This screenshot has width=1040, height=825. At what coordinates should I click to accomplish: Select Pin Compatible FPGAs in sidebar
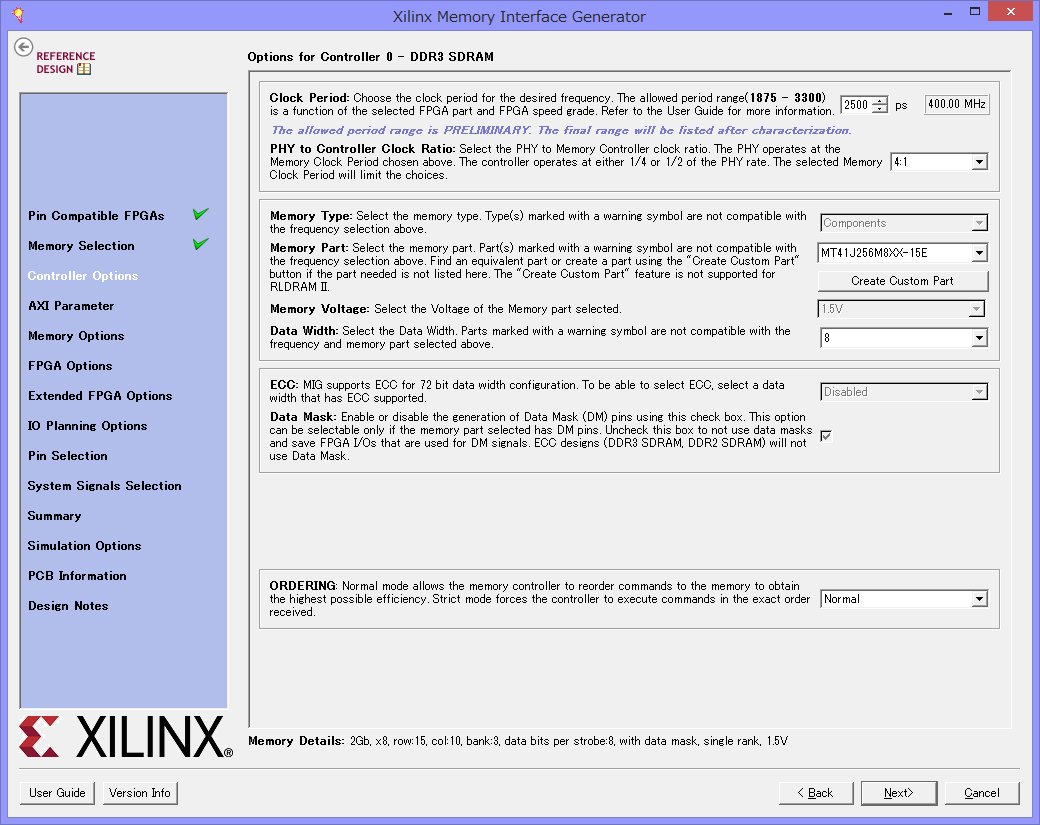(96, 216)
